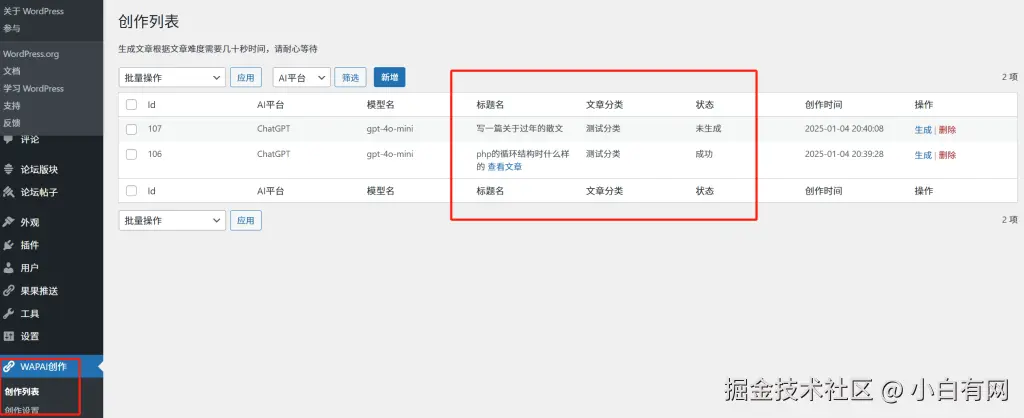Screen dimensions: 1024x418
Task: Click the 创作列表 page heading
Action: 148,22
